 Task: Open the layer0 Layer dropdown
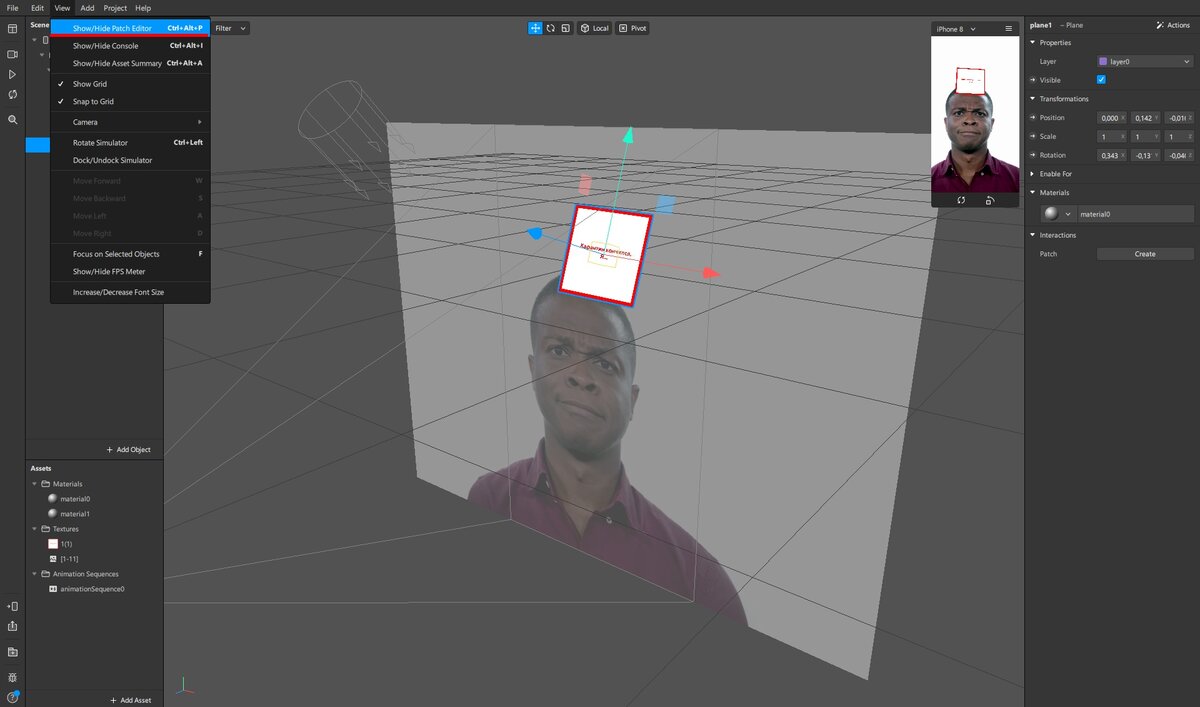pyautogui.click(x=1144, y=61)
